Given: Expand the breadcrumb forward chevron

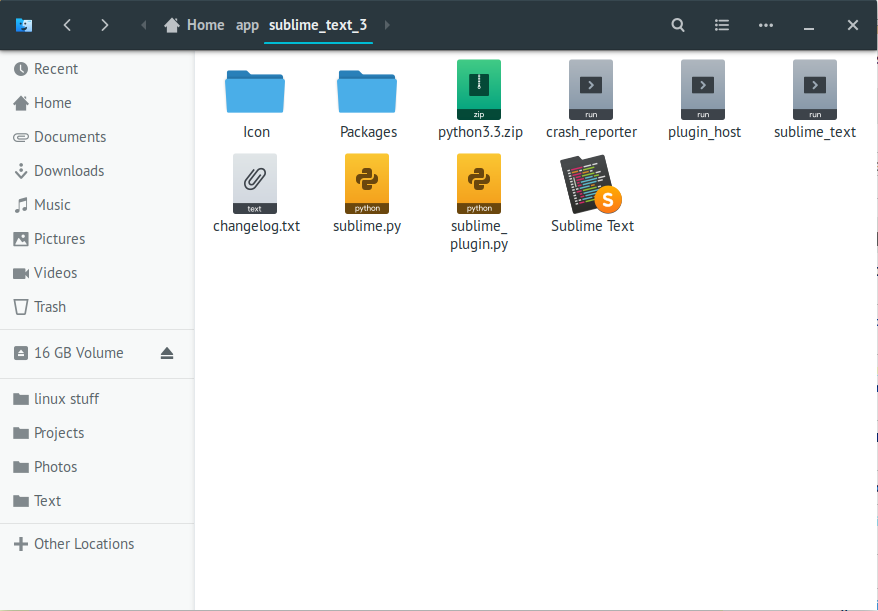Looking at the screenshot, I should [x=387, y=24].
